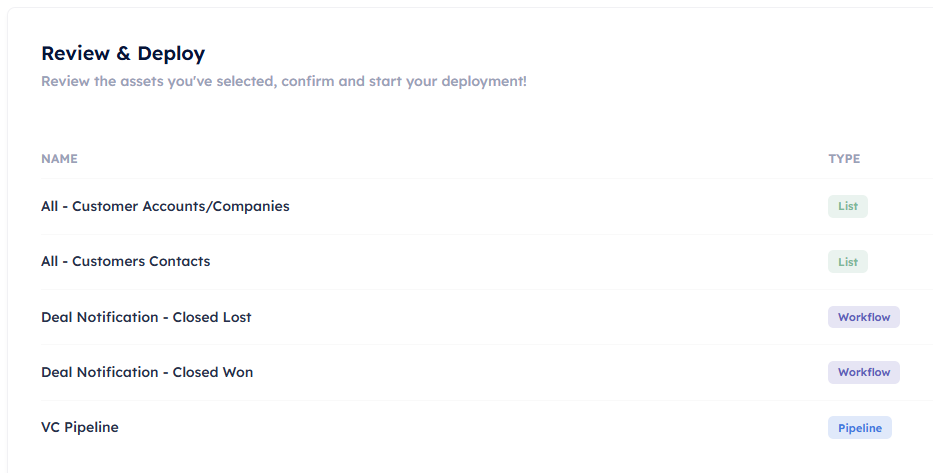Click List badge for Customers Contacts

[x=847, y=262]
